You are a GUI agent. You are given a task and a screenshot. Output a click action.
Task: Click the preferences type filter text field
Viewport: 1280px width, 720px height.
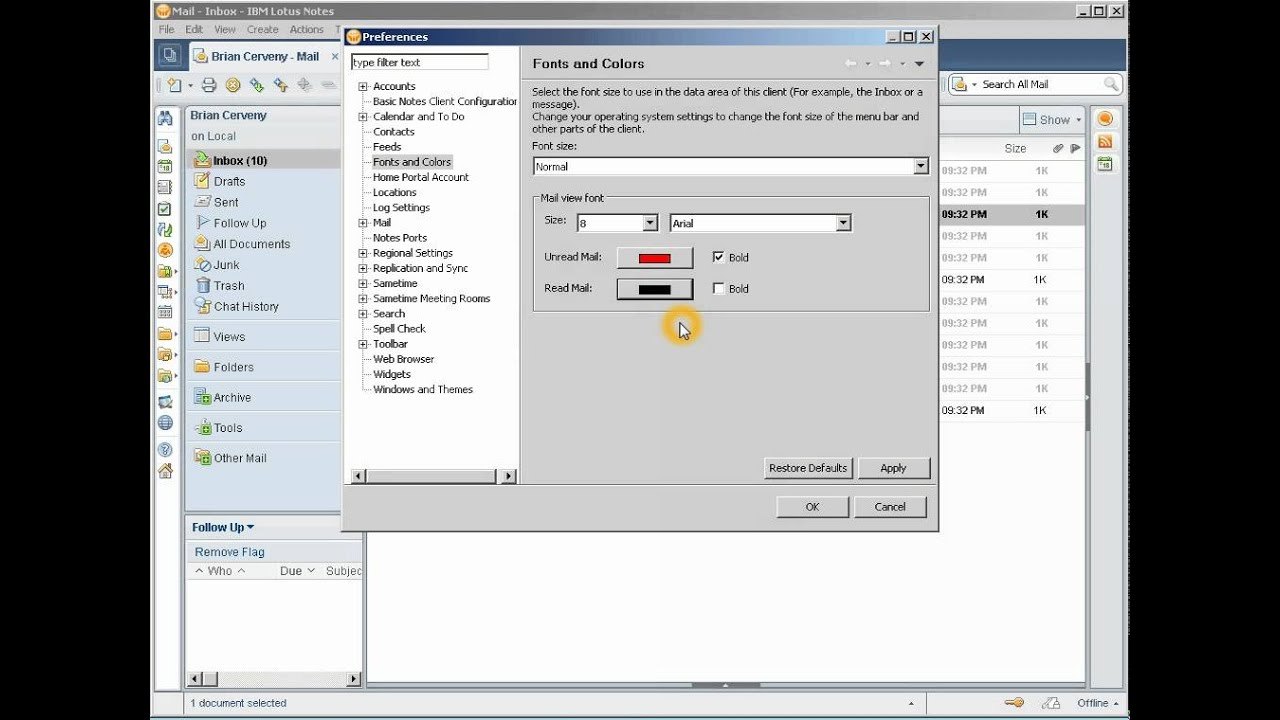[419, 62]
